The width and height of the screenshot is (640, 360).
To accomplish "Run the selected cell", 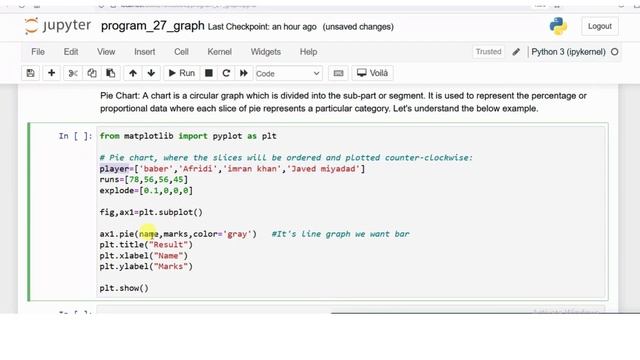I will pyautogui.click(x=182, y=73).
